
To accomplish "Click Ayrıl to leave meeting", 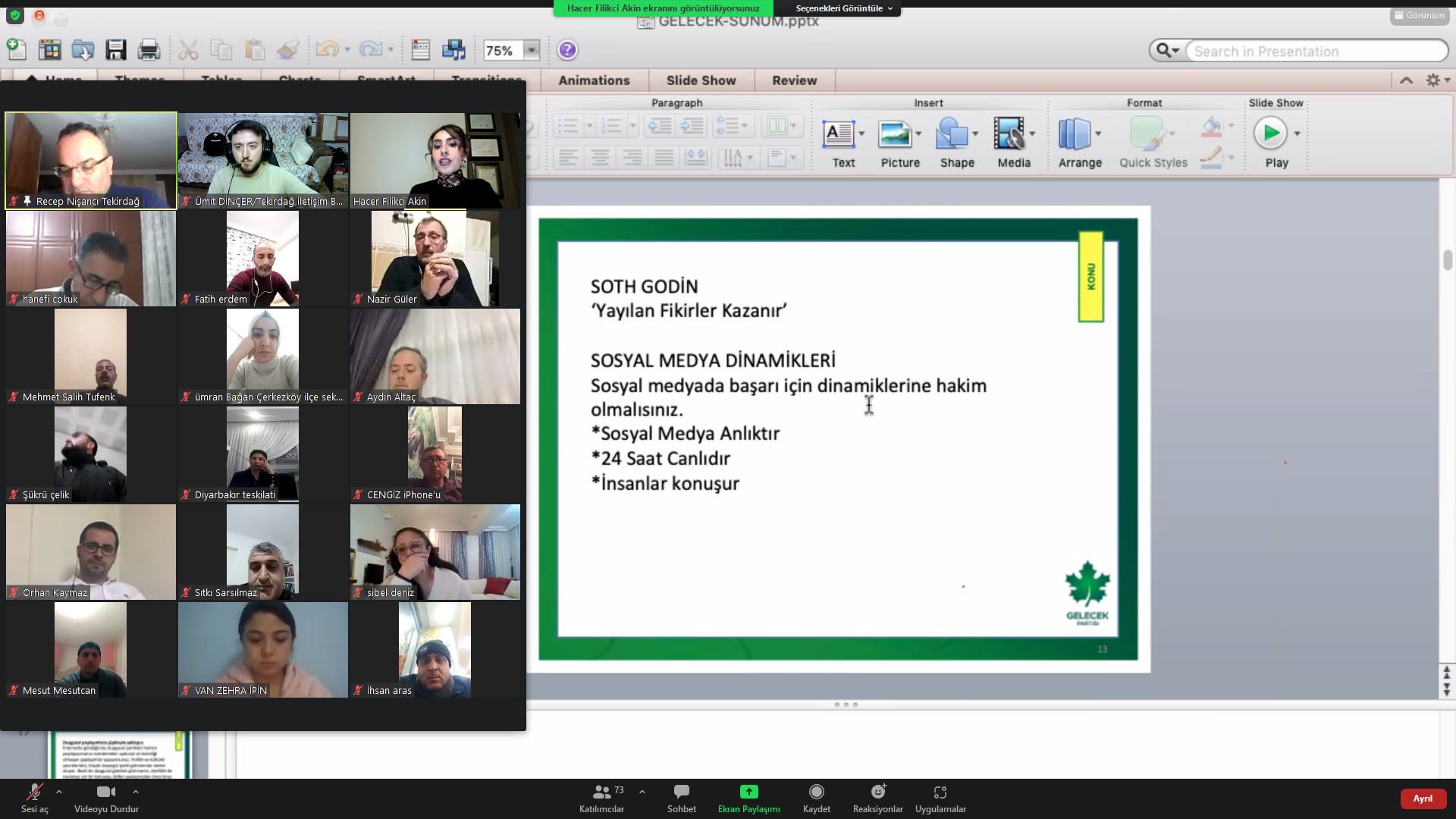I will (1423, 799).
